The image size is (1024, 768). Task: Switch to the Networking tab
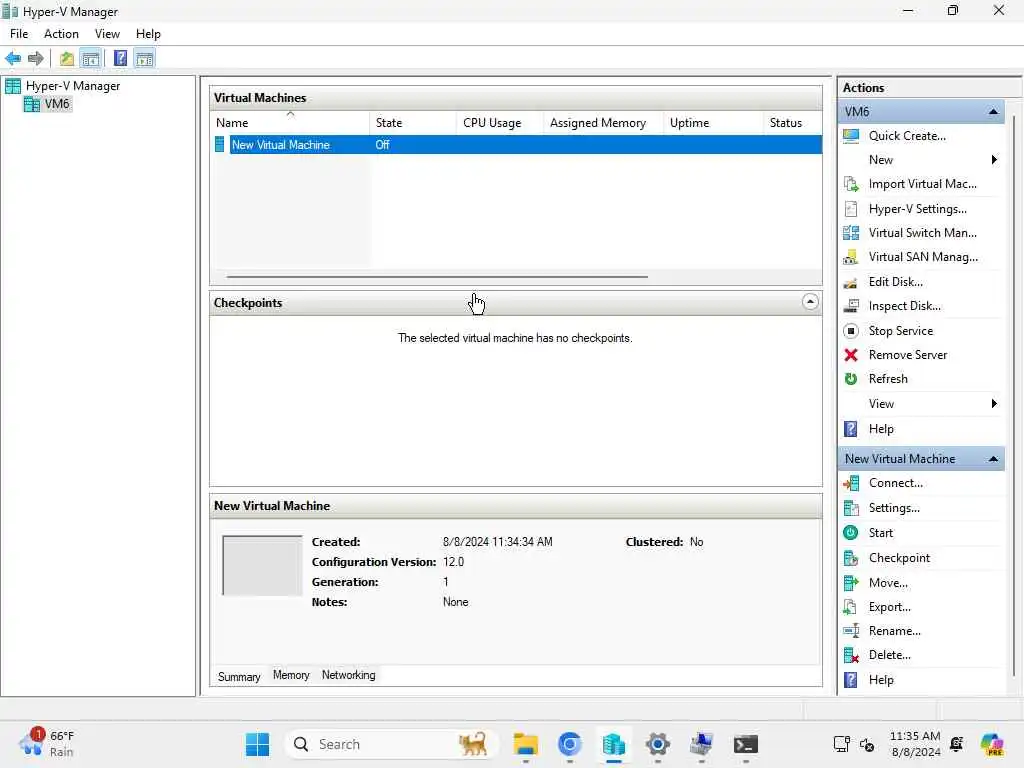(349, 675)
